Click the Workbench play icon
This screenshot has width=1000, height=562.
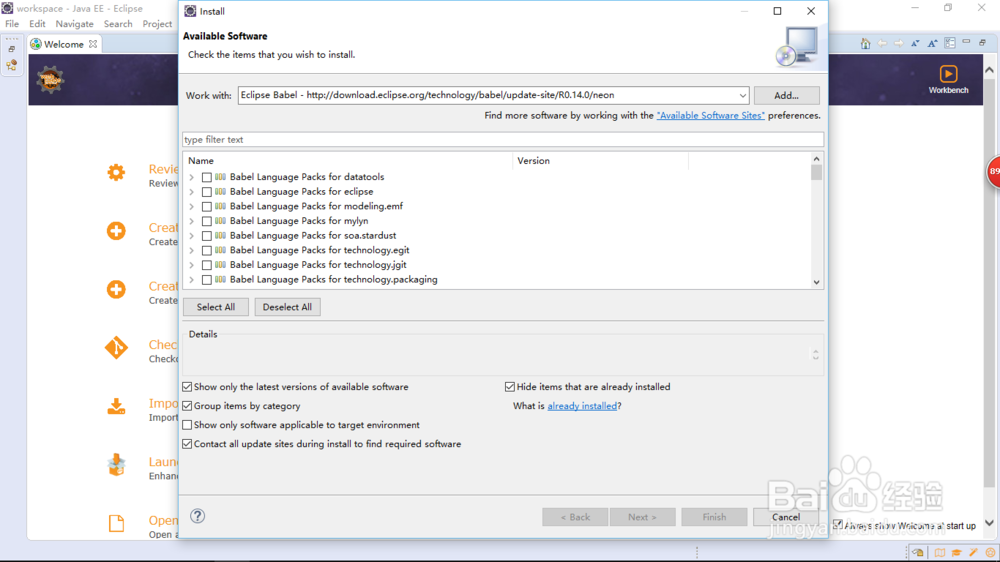948,74
